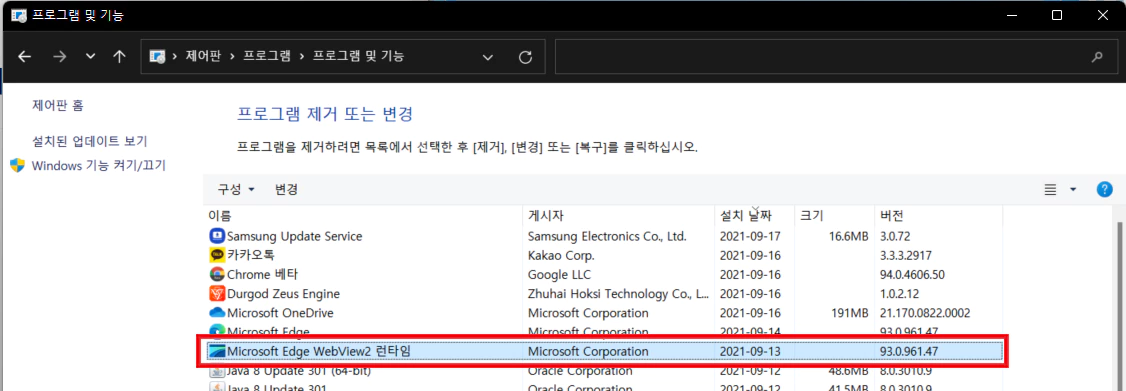The image size is (1126, 391).
Task: Open Windows 기능 켜기/끄기 link
Action: [98, 165]
